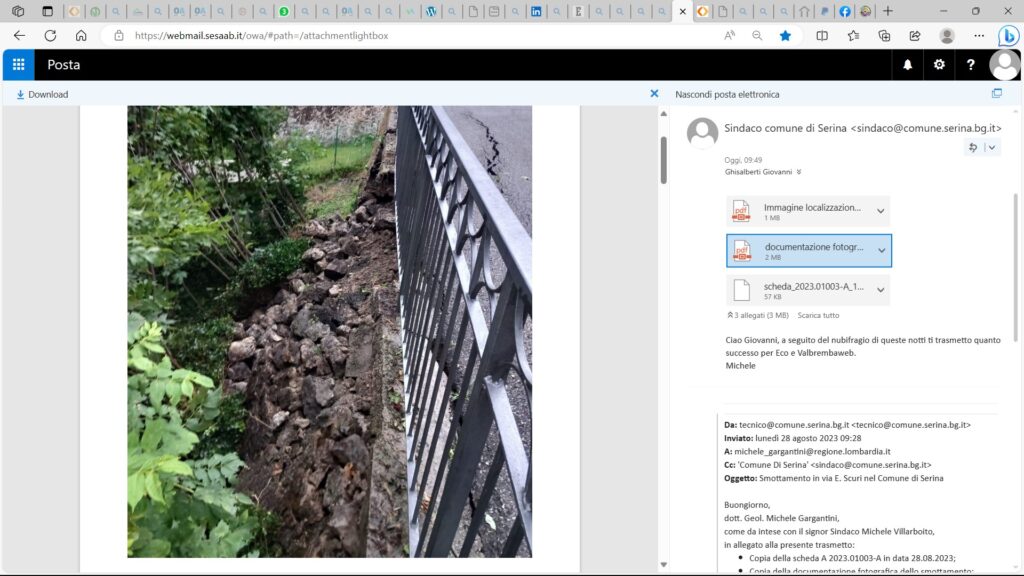Open dropdown for Immagine localizzazione attachment
Screen dimensions: 1024x576
click(881, 211)
